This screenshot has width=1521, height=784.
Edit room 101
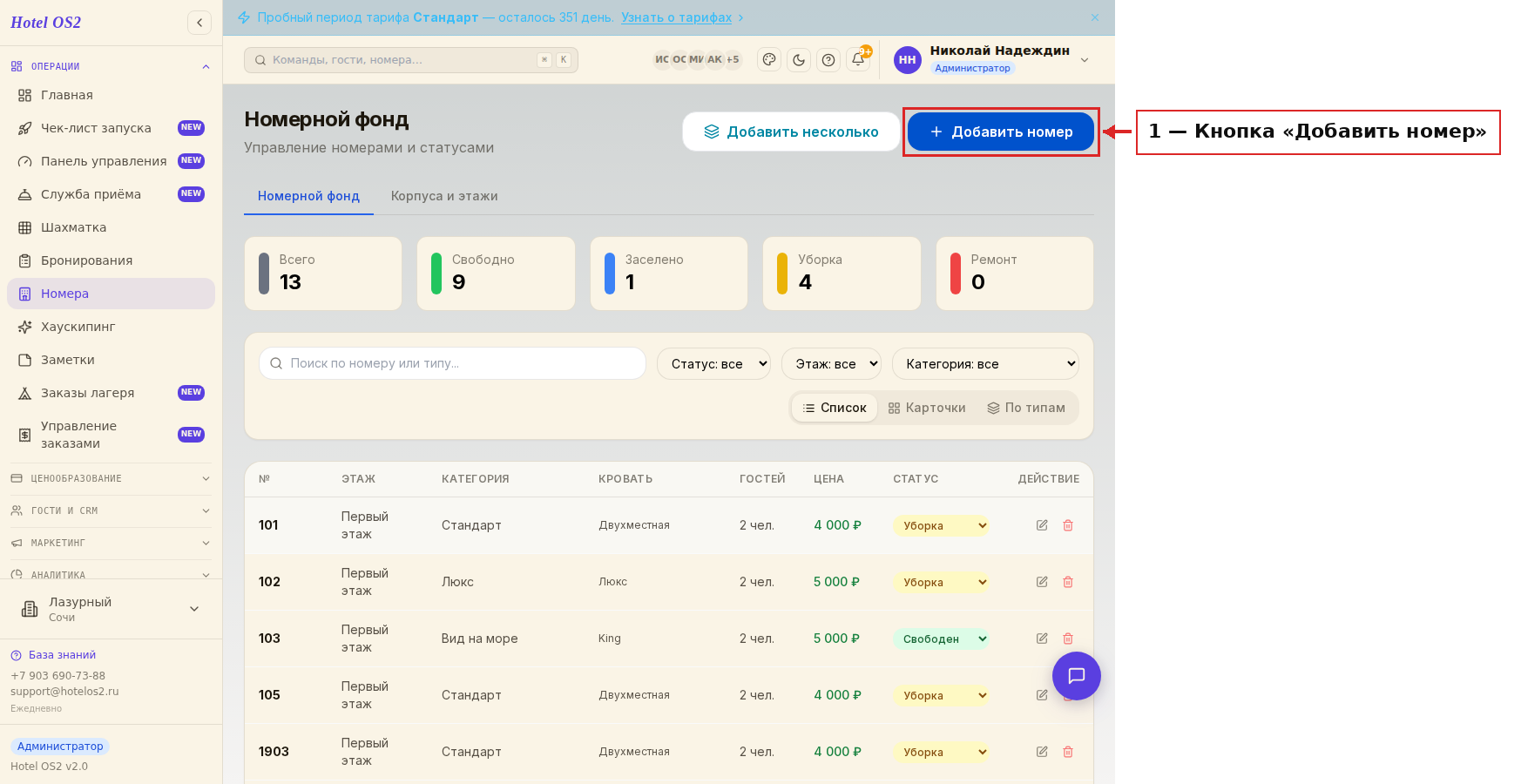tap(1042, 525)
